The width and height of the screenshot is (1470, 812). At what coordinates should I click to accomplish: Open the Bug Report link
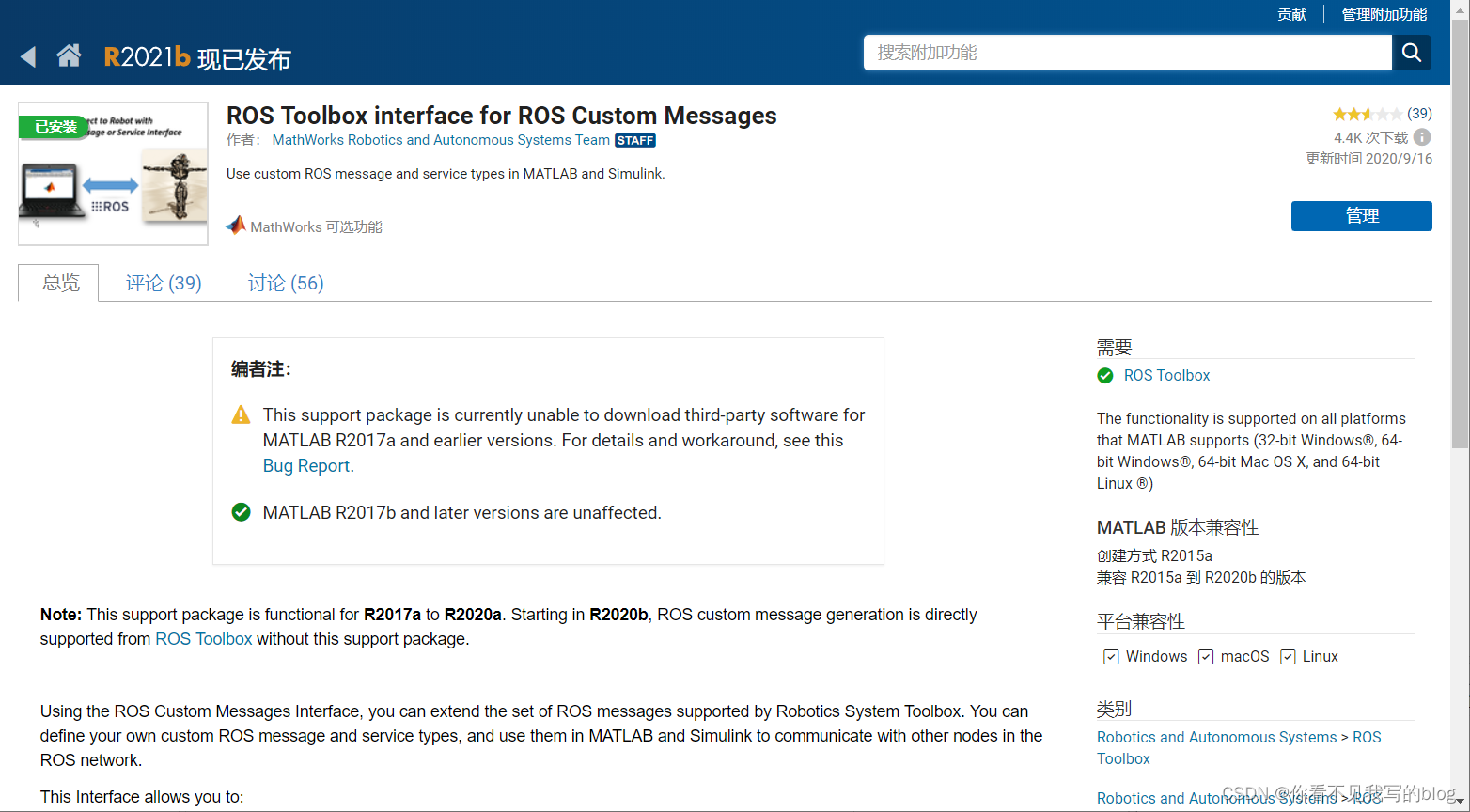point(306,466)
